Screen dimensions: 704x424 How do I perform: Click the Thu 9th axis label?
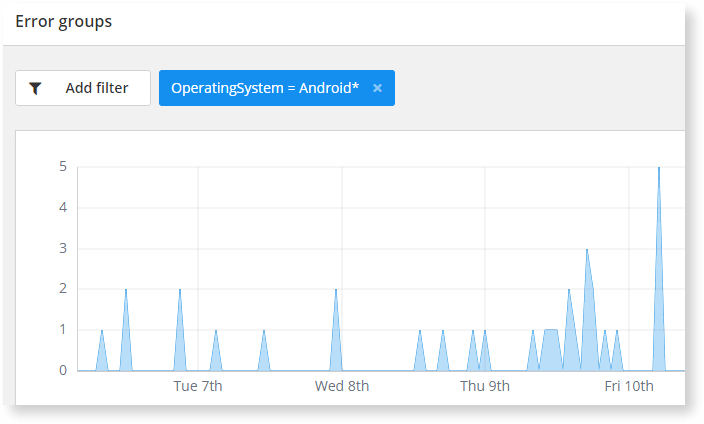tap(485, 386)
